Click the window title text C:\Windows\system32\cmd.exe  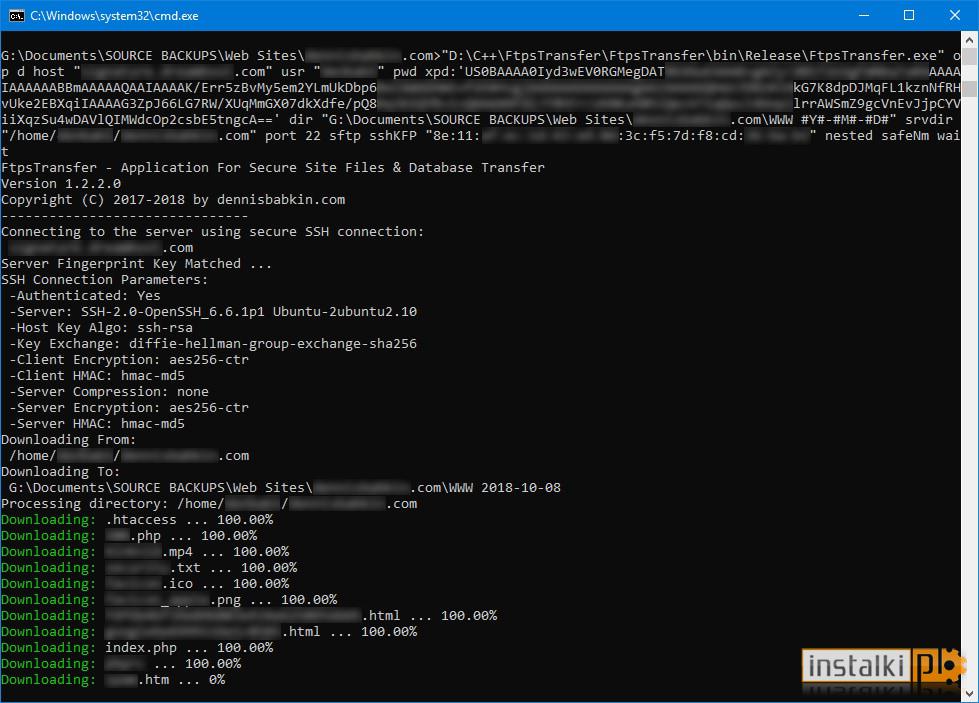pos(114,16)
